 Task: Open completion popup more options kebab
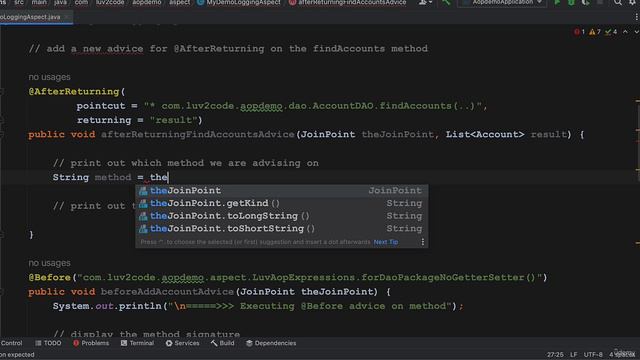[x=422, y=242]
